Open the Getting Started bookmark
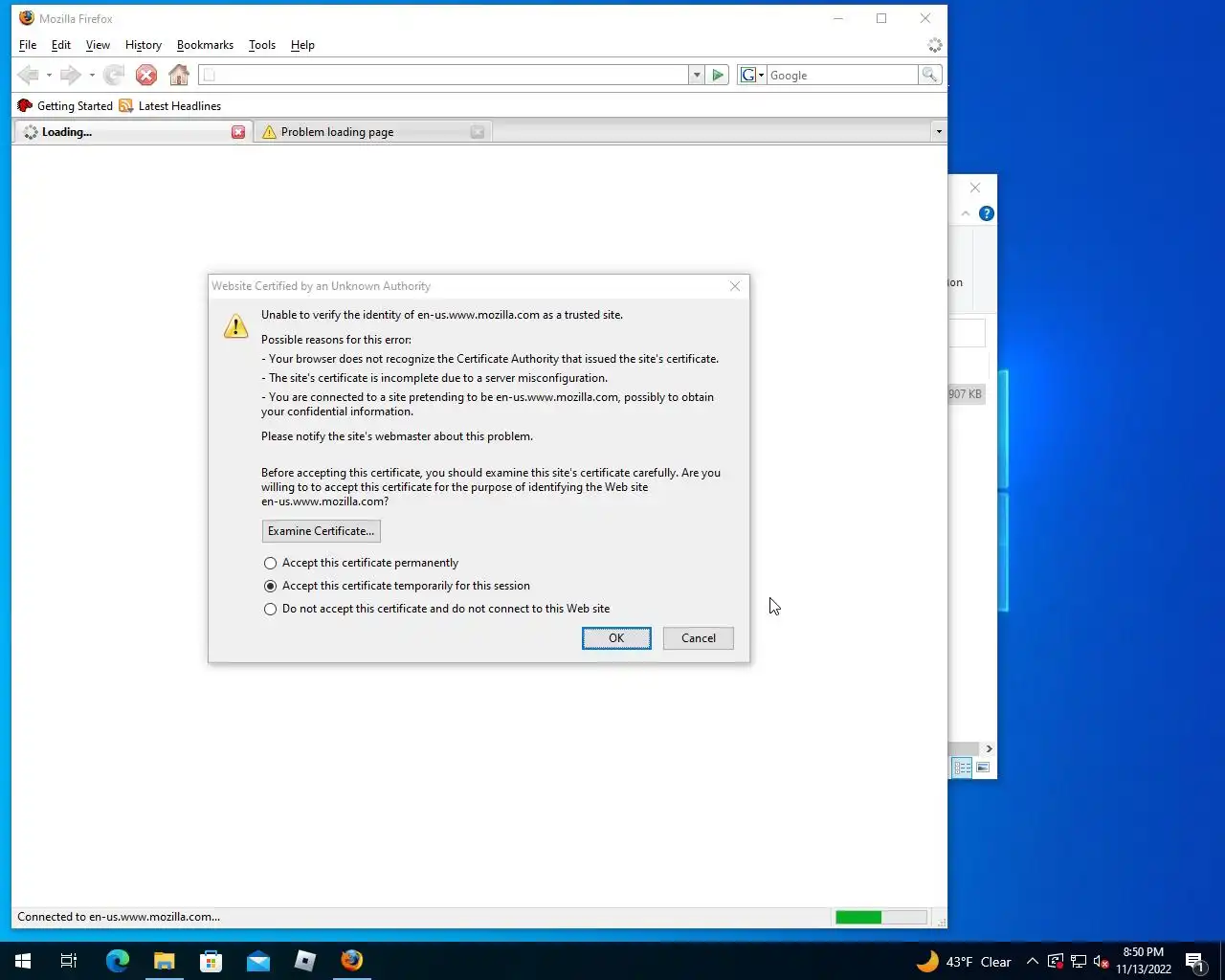The image size is (1225, 980). tap(65, 106)
